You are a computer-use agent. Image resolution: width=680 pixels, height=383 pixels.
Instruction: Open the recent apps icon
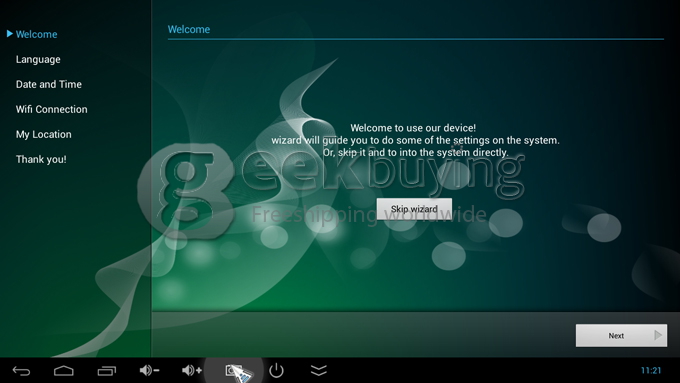click(x=106, y=371)
